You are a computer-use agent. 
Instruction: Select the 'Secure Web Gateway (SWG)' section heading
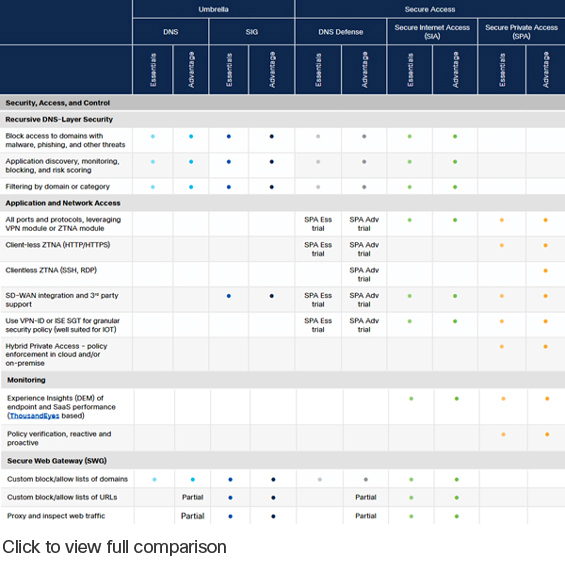point(57,461)
